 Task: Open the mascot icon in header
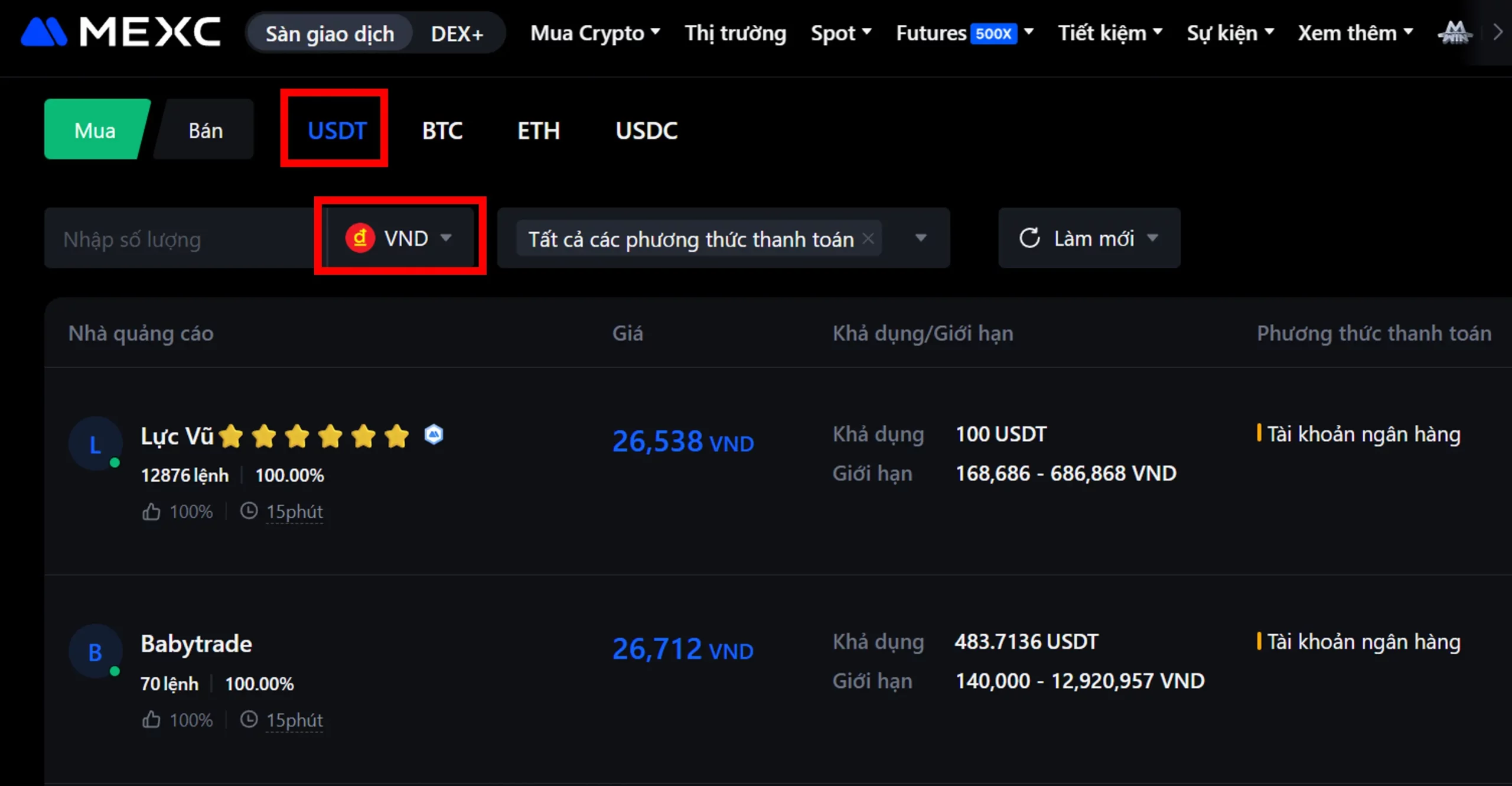point(1455,33)
